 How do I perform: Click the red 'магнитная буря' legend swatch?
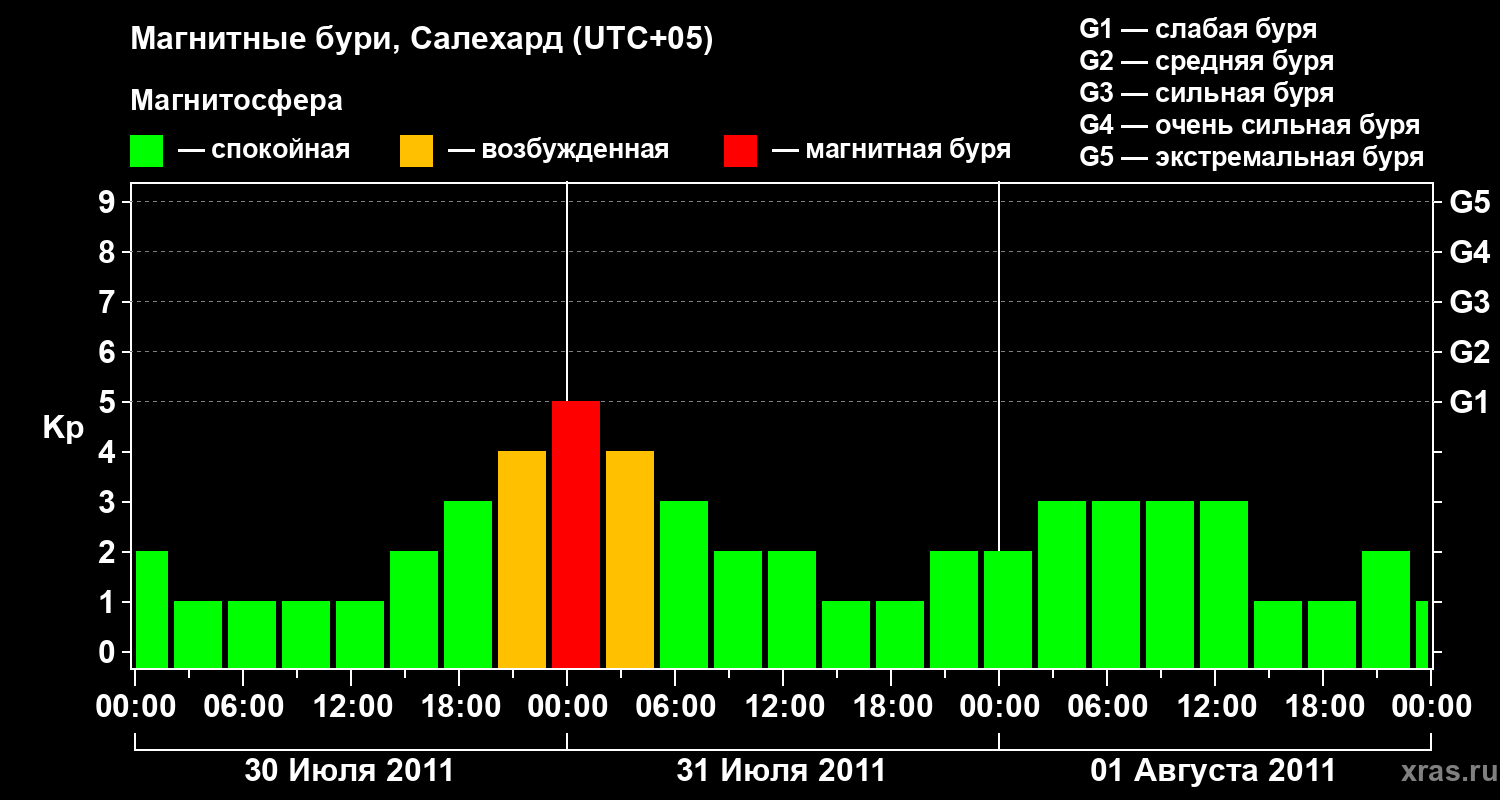(740, 150)
